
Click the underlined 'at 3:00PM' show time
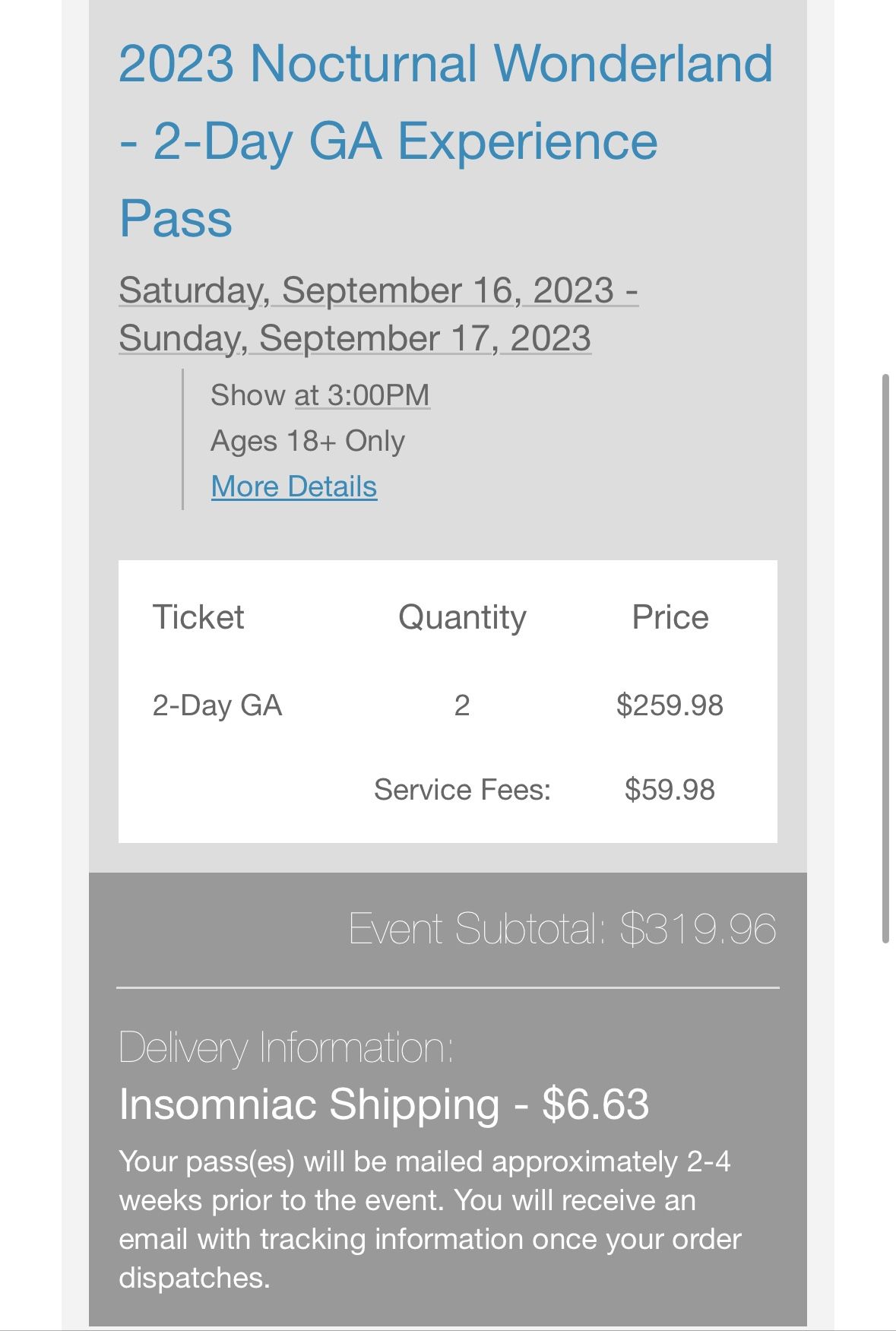coord(362,395)
